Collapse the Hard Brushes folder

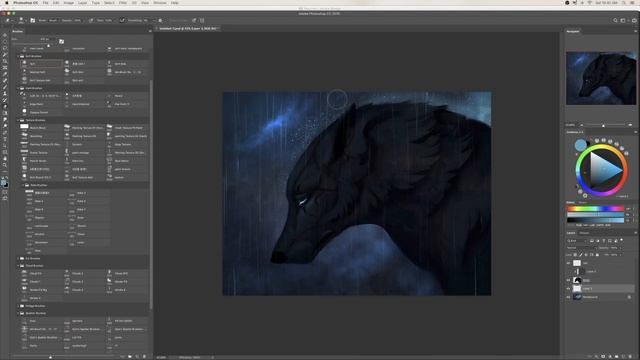coord(19,88)
